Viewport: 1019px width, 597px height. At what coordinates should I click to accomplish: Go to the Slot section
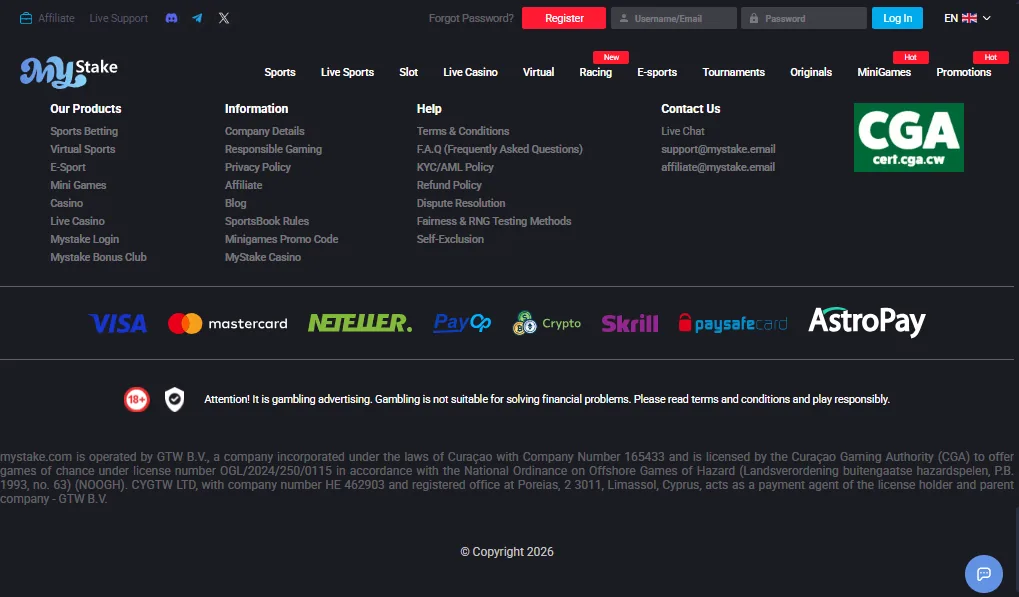(408, 72)
